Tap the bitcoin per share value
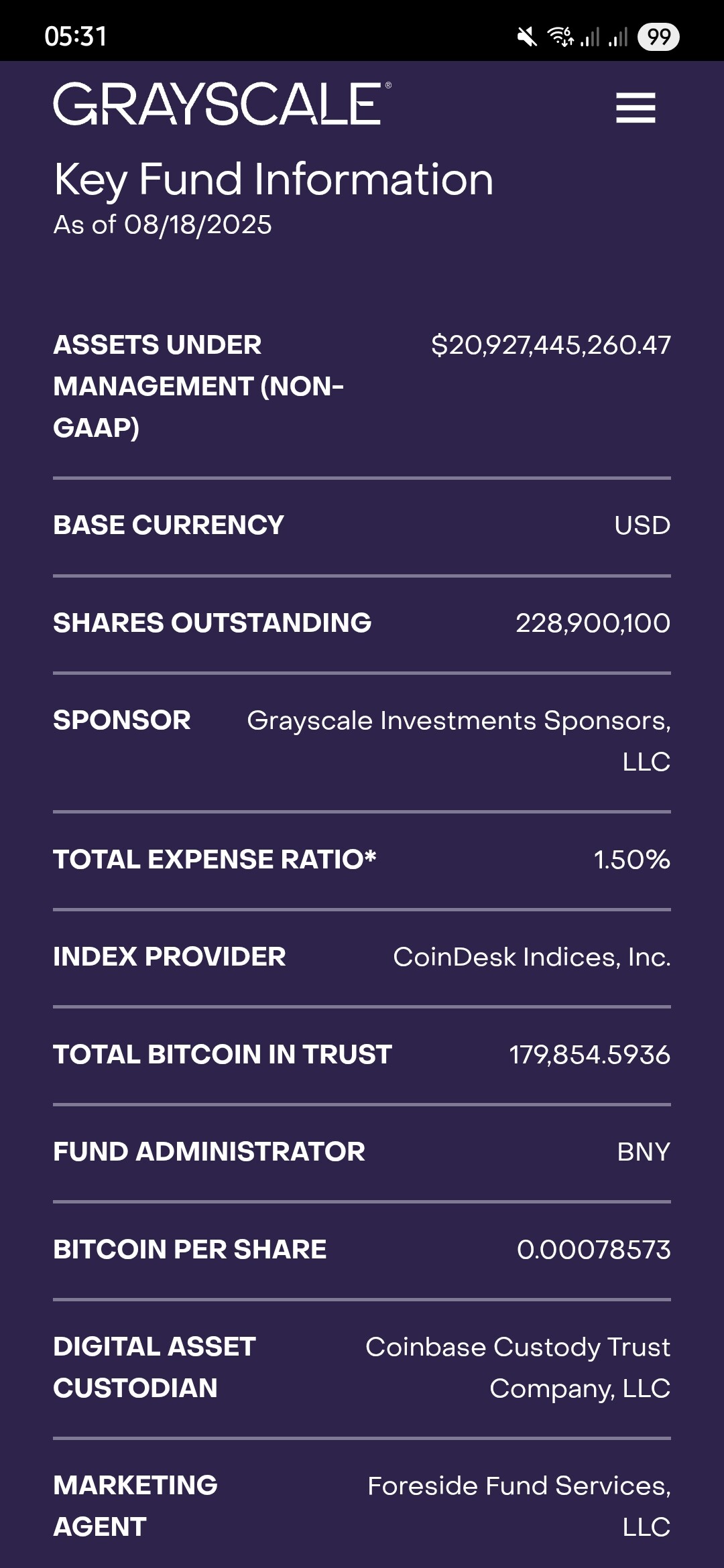The width and height of the screenshot is (724, 1568). point(593,1250)
